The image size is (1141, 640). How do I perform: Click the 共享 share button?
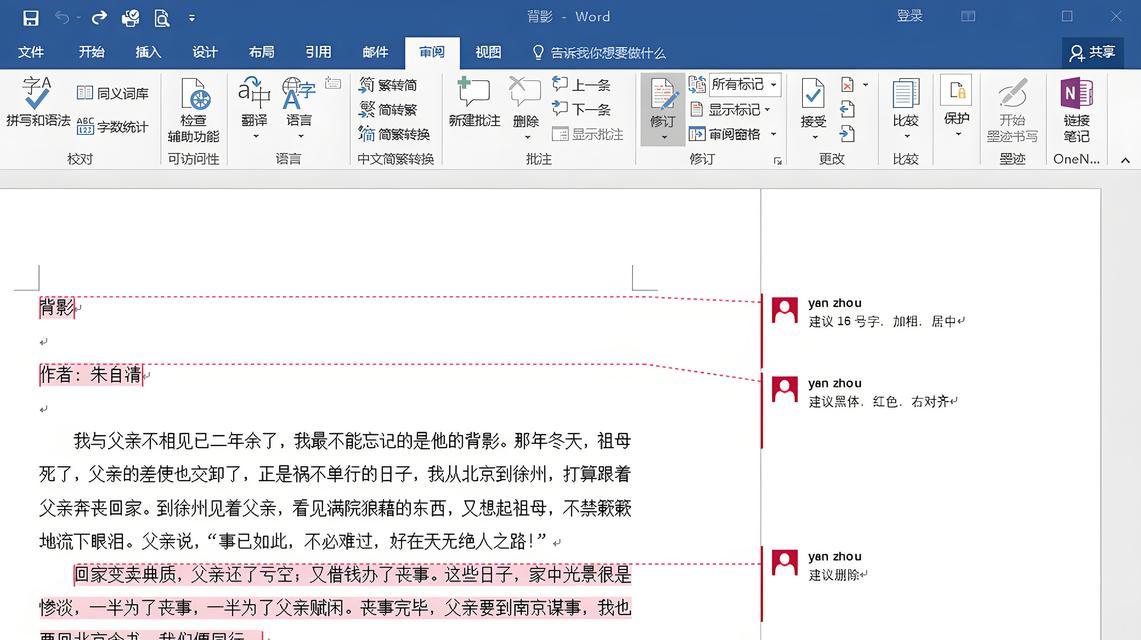pos(1092,52)
